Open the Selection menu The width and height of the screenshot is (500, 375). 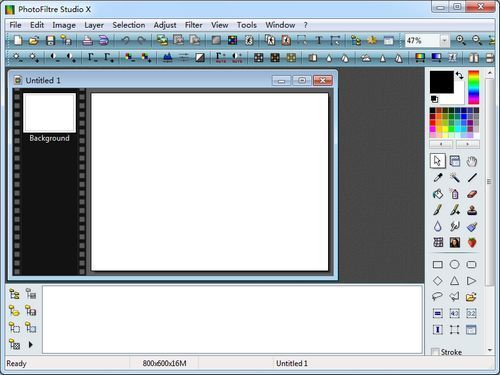click(129, 25)
